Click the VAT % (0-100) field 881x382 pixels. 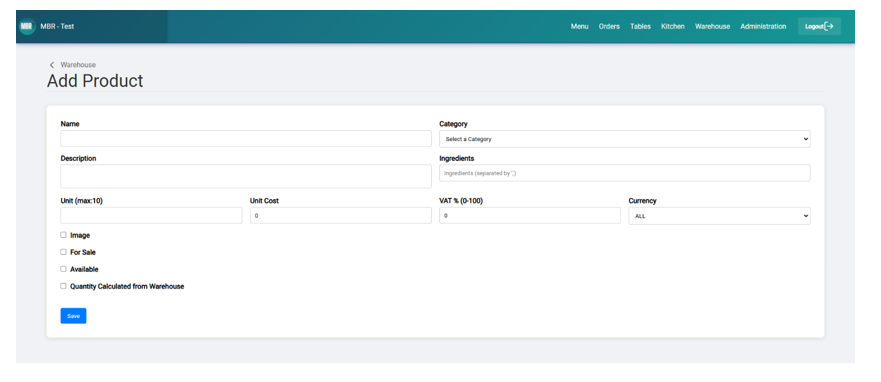(x=530, y=216)
